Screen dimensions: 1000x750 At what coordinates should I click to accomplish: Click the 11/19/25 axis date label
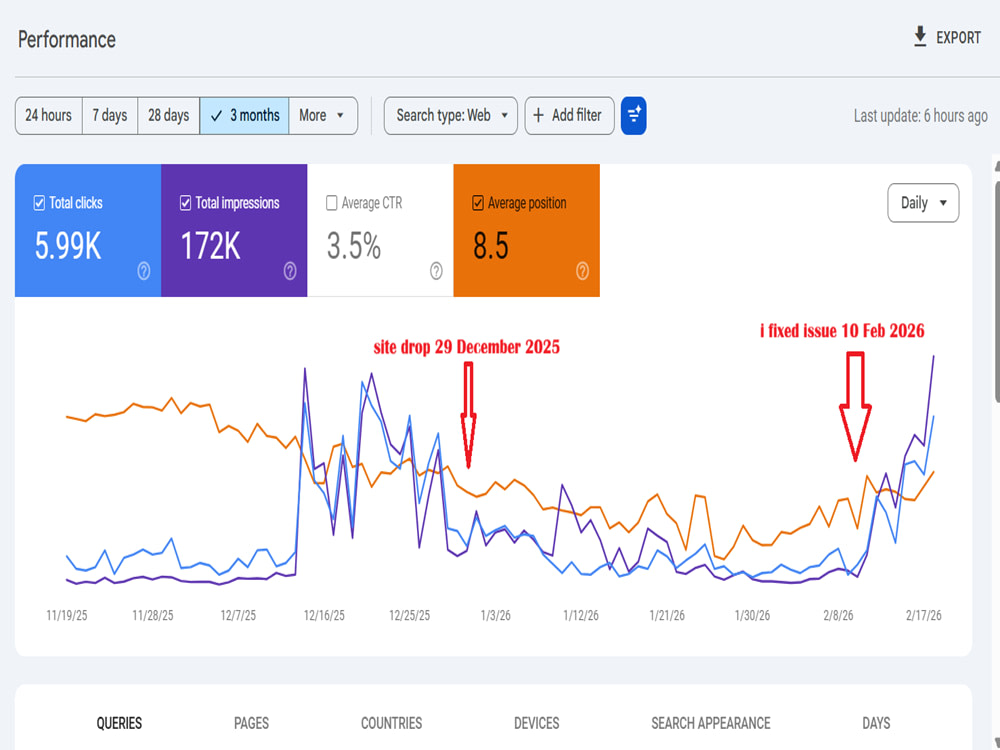67,615
